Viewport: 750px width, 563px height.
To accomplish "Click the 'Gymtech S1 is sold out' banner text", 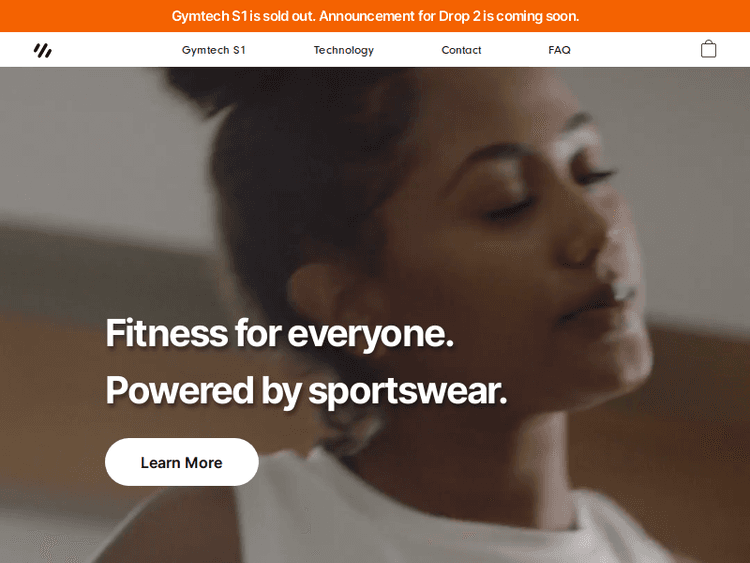I will [x=243, y=16].
